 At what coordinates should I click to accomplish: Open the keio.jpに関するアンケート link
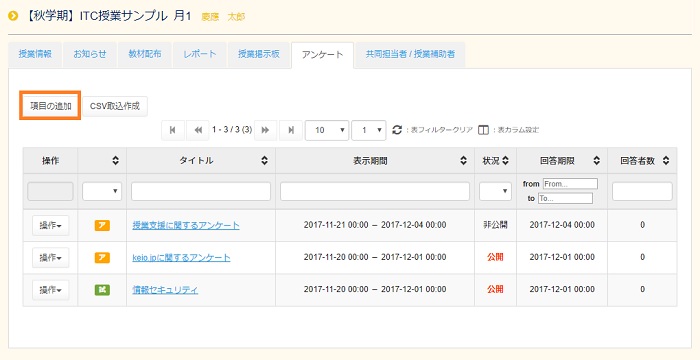[x=181, y=258]
